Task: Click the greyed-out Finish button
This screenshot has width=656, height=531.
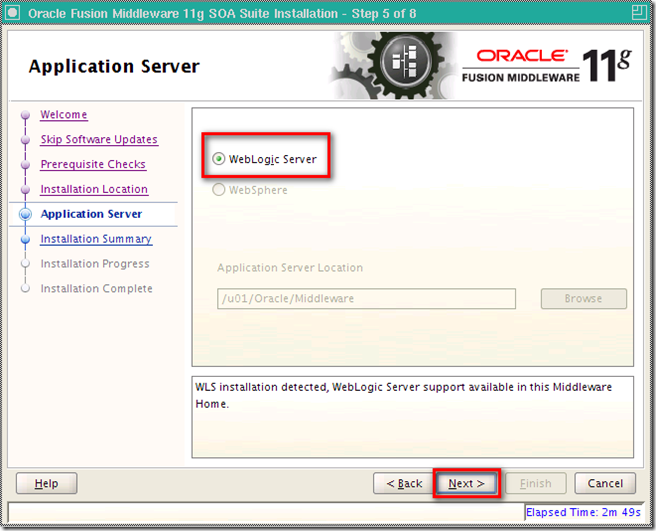Action: coord(536,483)
